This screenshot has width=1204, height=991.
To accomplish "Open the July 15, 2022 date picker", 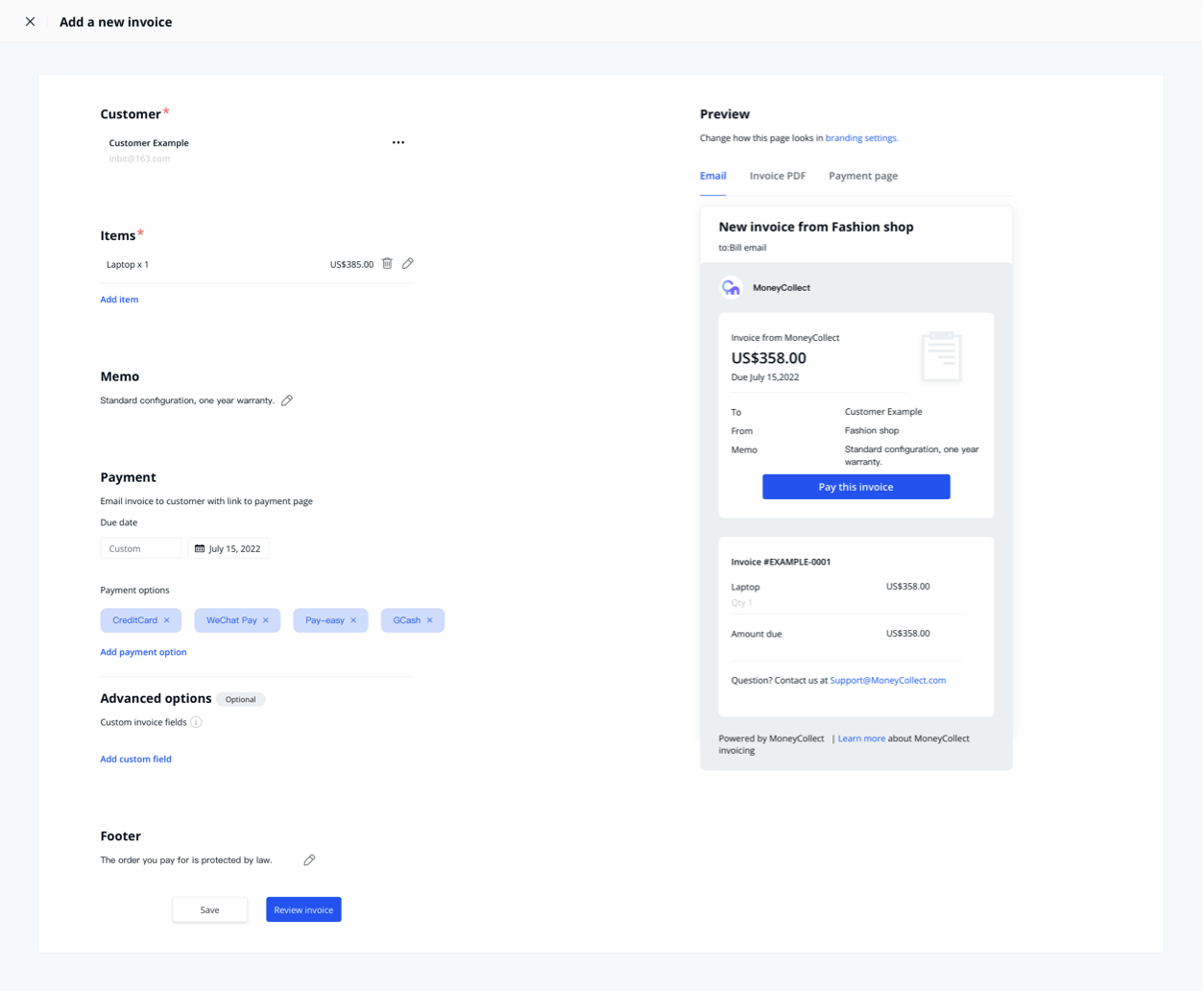I will pyautogui.click(x=229, y=548).
